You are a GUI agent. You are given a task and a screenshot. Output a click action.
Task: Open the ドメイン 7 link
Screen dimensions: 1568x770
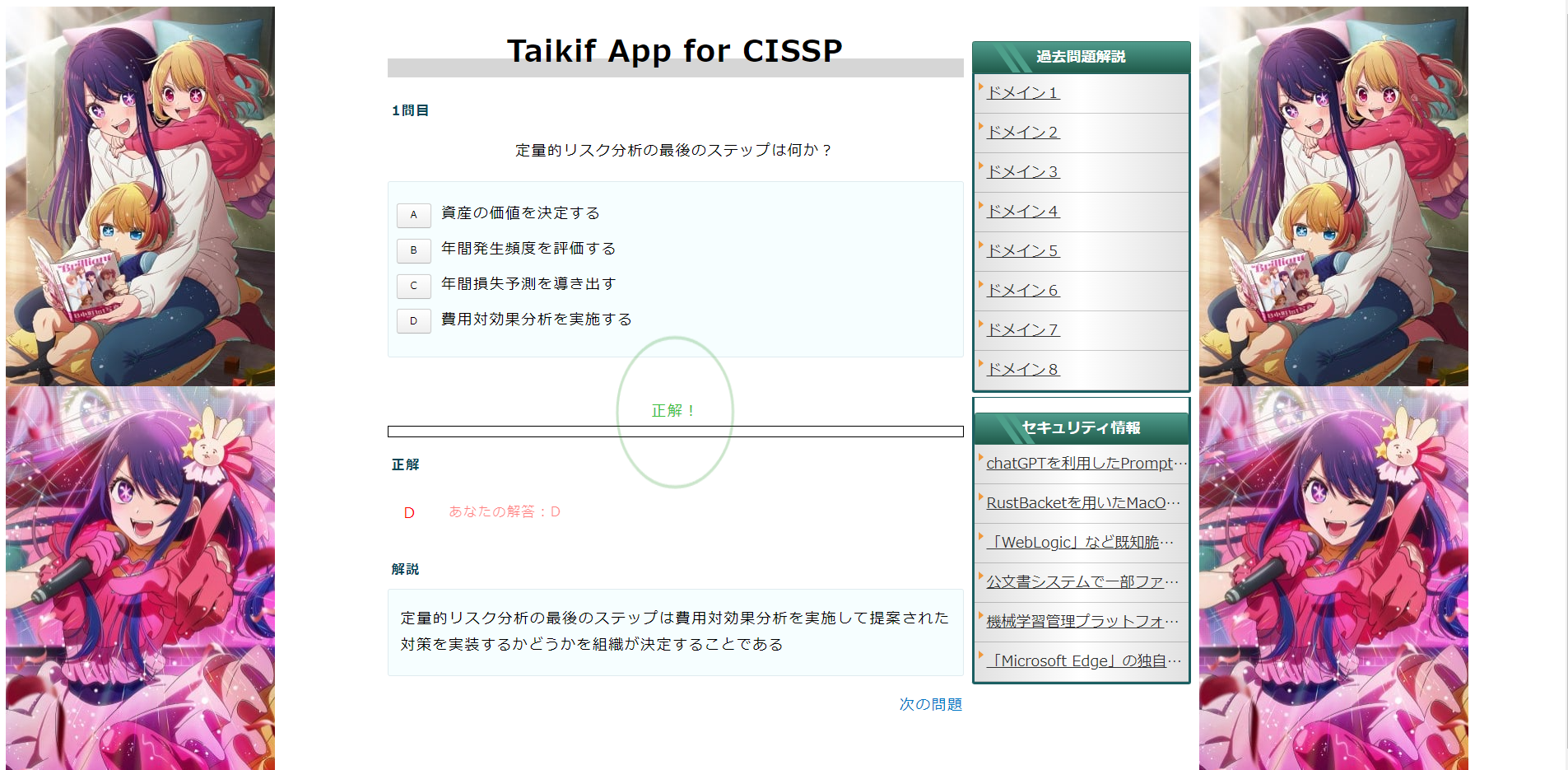(1022, 329)
